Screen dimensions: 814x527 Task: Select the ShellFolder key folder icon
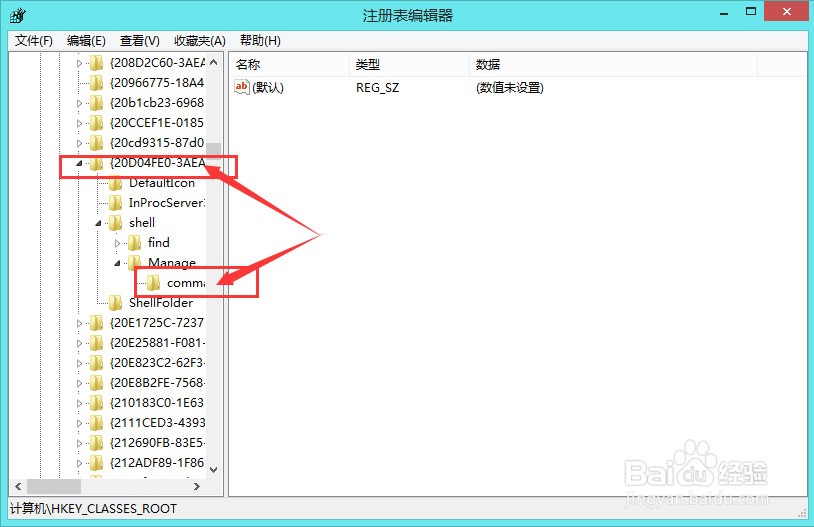[115, 303]
